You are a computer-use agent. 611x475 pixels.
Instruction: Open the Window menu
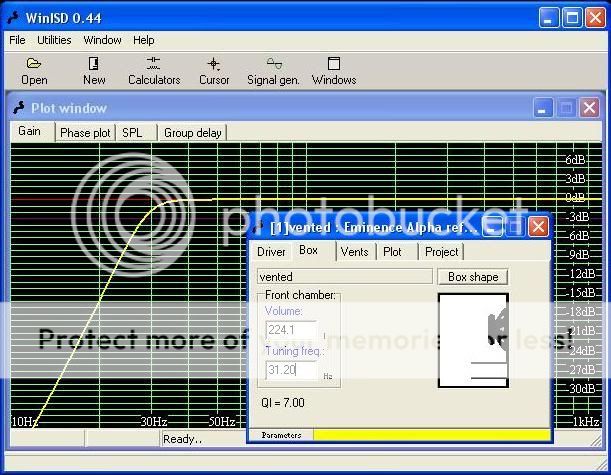102,40
